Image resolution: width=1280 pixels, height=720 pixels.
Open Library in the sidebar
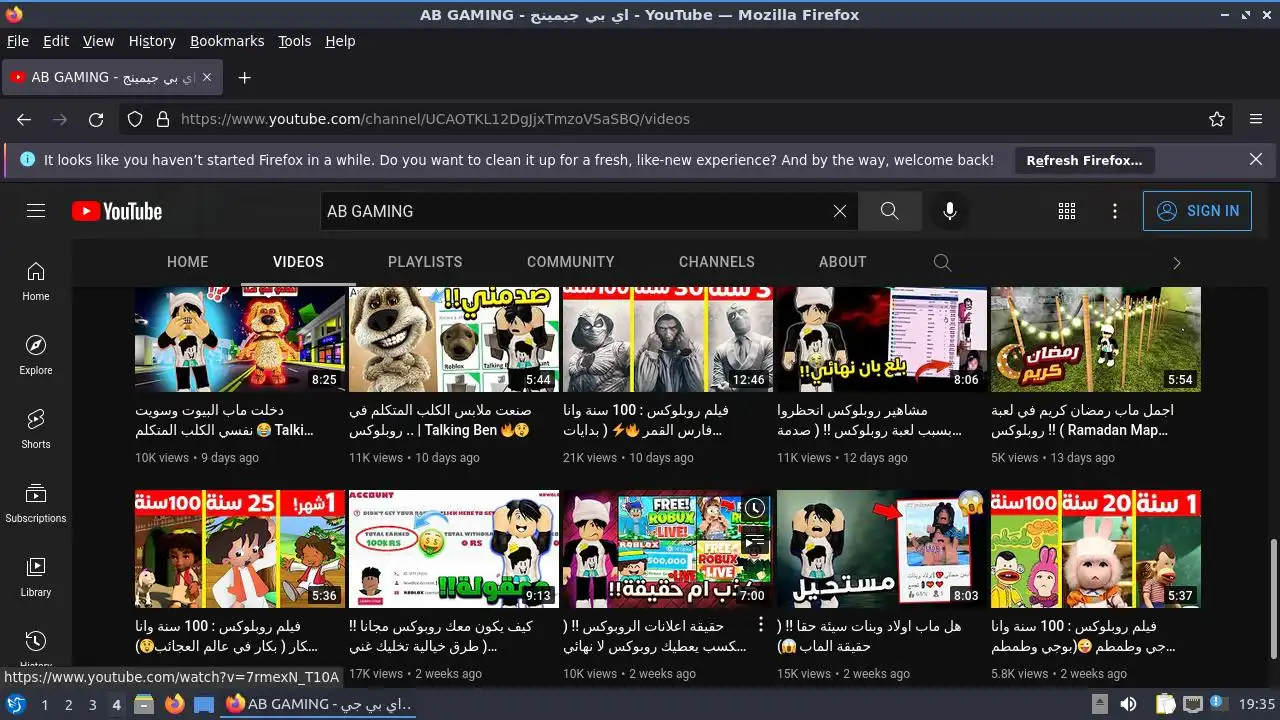point(36,577)
